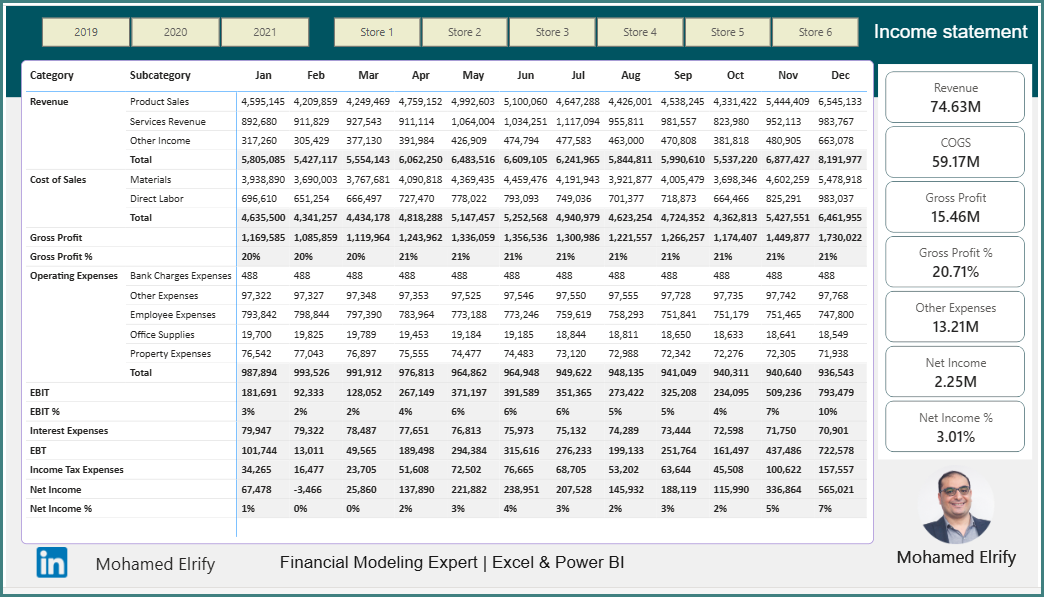Select the Office Supplies subcategory
1044x597 pixels.
click(162, 334)
